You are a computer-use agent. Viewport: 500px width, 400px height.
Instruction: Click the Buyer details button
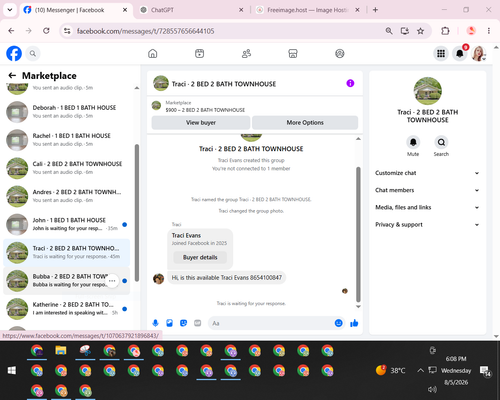click(x=200, y=257)
